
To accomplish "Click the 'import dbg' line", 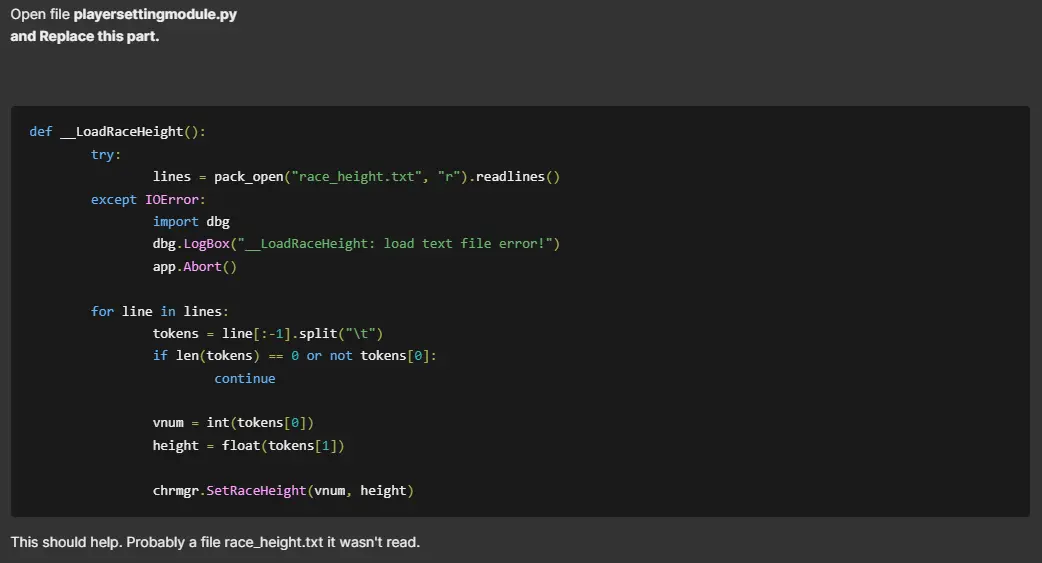I will point(191,221).
